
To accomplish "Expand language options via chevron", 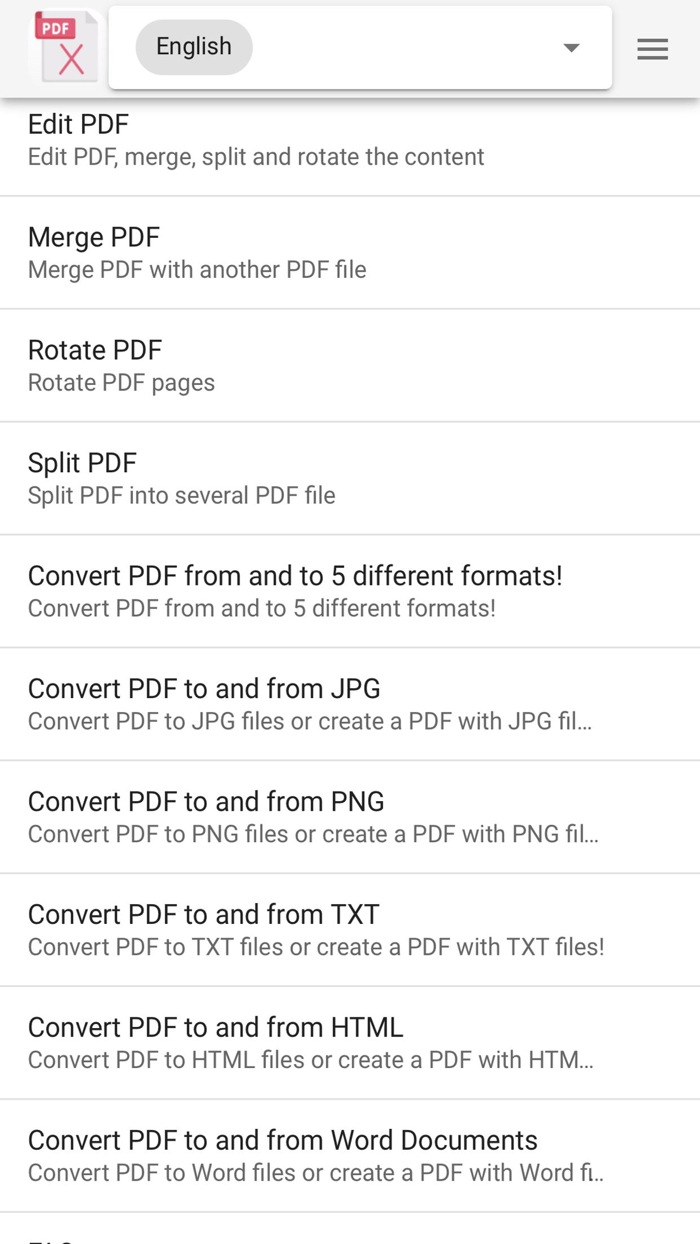I will [570, 47].
